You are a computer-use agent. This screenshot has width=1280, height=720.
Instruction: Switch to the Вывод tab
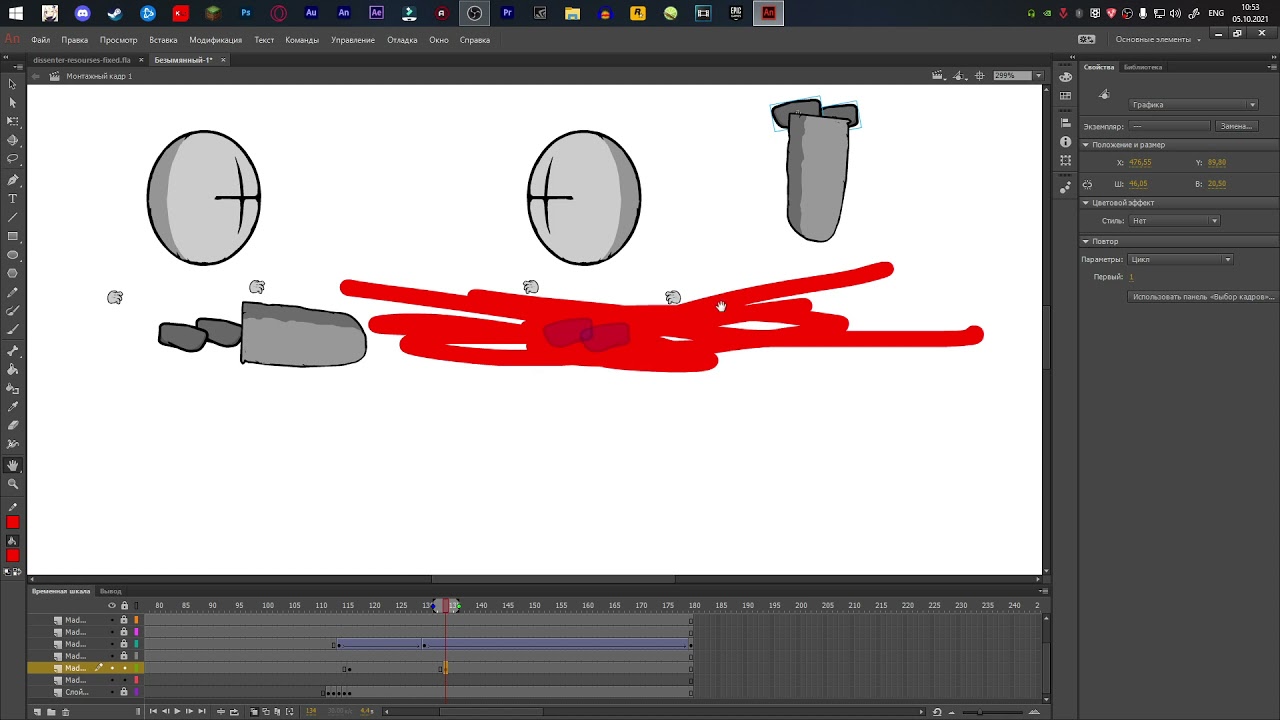click(x=111, y=592)
